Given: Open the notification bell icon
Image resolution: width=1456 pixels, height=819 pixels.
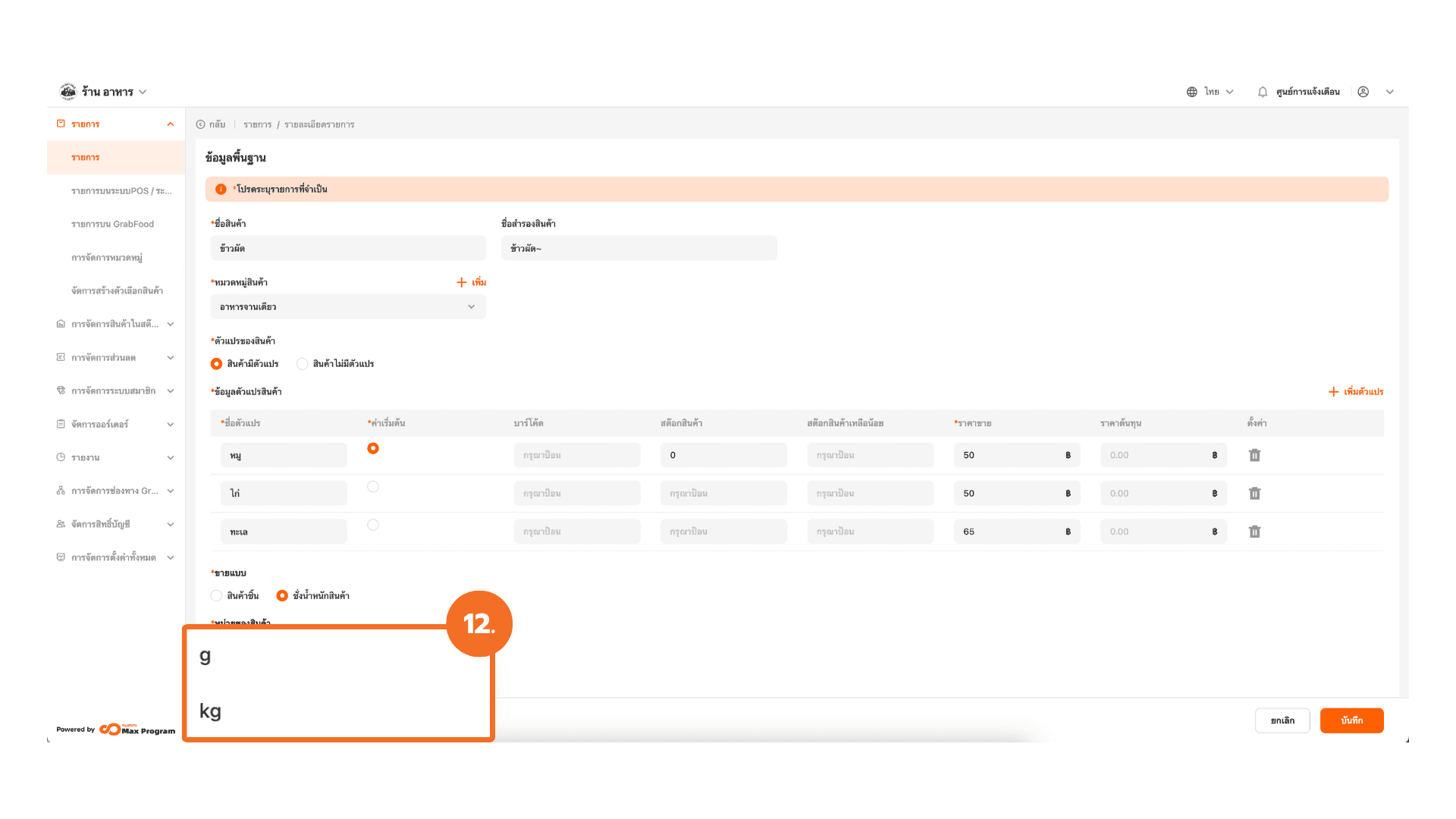Looking at the screenshot, I should click(x=1263, y=92).
